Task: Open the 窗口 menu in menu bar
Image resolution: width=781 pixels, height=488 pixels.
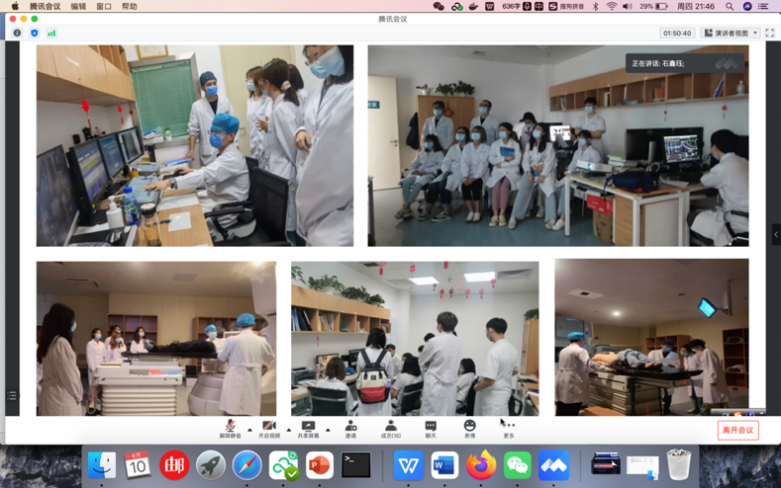Action: tap(104, 6)
